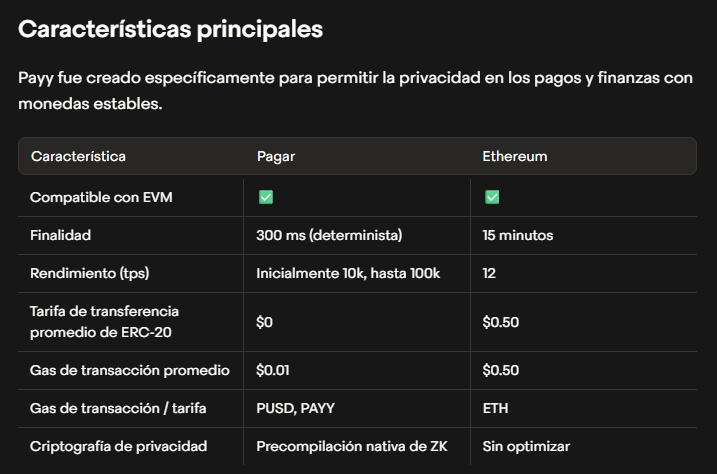
Task: Click the "$0" transfer fee cell
Action: click(265, 322)
